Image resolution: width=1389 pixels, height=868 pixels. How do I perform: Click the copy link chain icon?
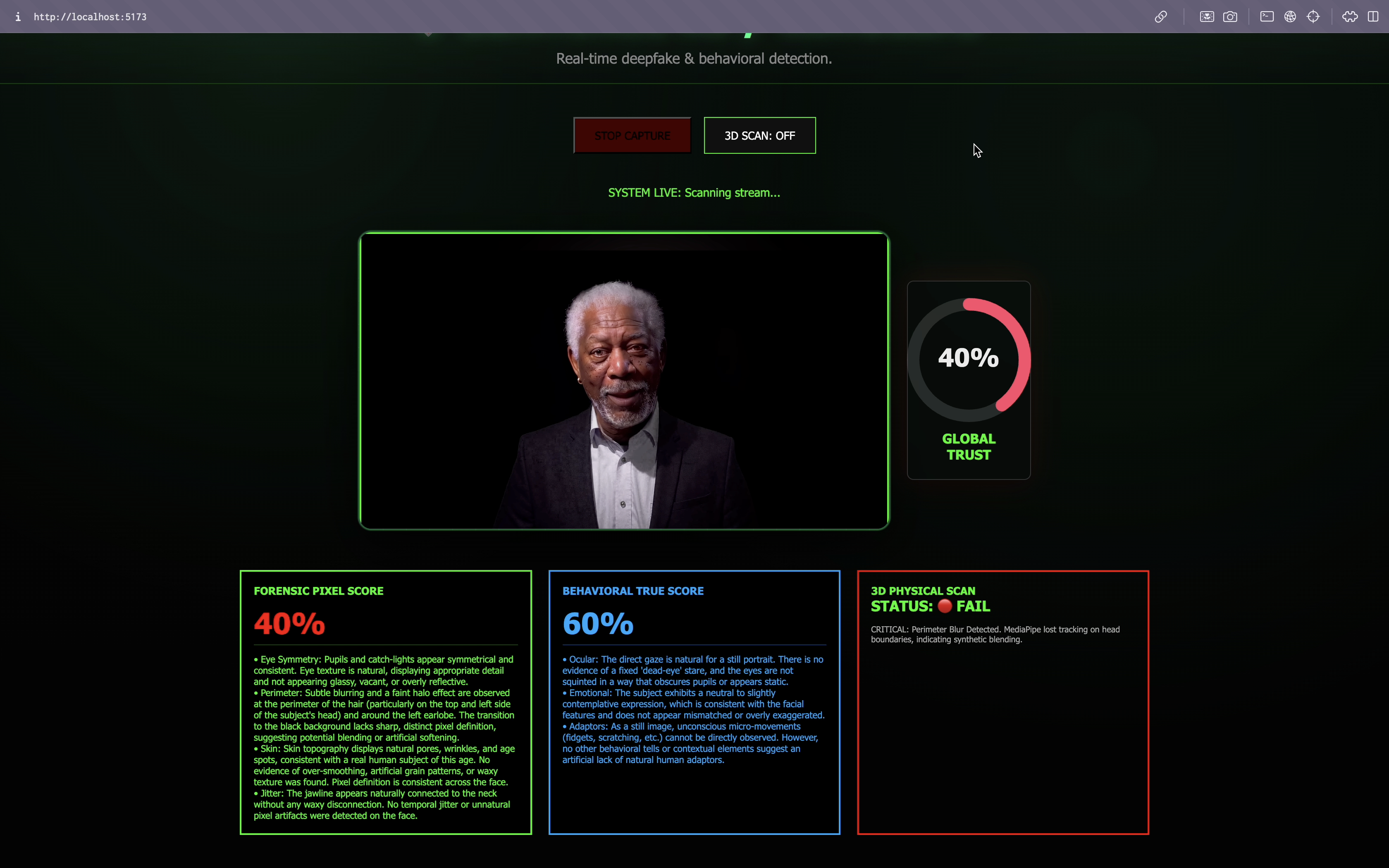click(x=1160, y=17)
